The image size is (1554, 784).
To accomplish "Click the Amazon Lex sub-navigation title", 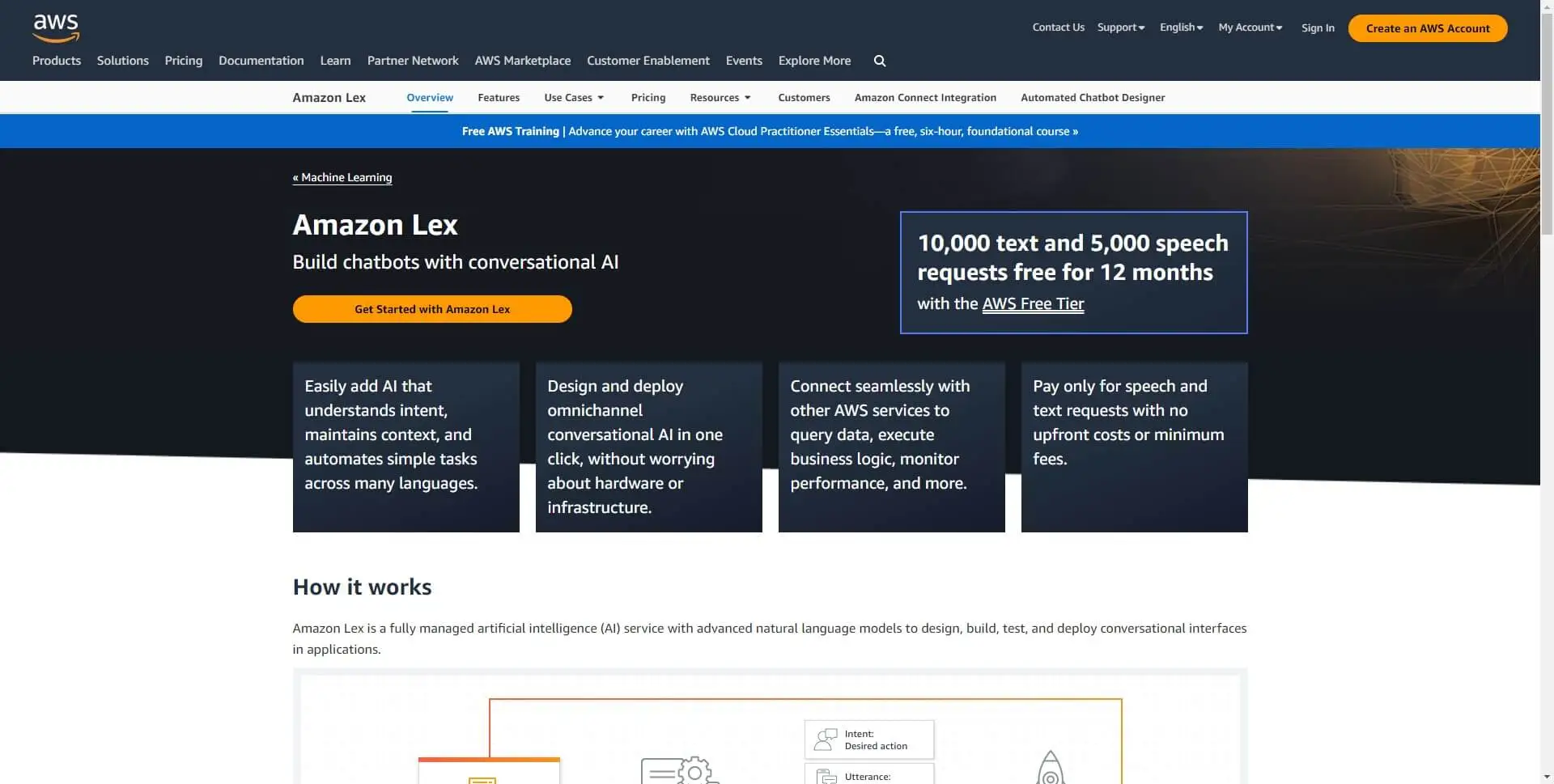I will [329, 97].
